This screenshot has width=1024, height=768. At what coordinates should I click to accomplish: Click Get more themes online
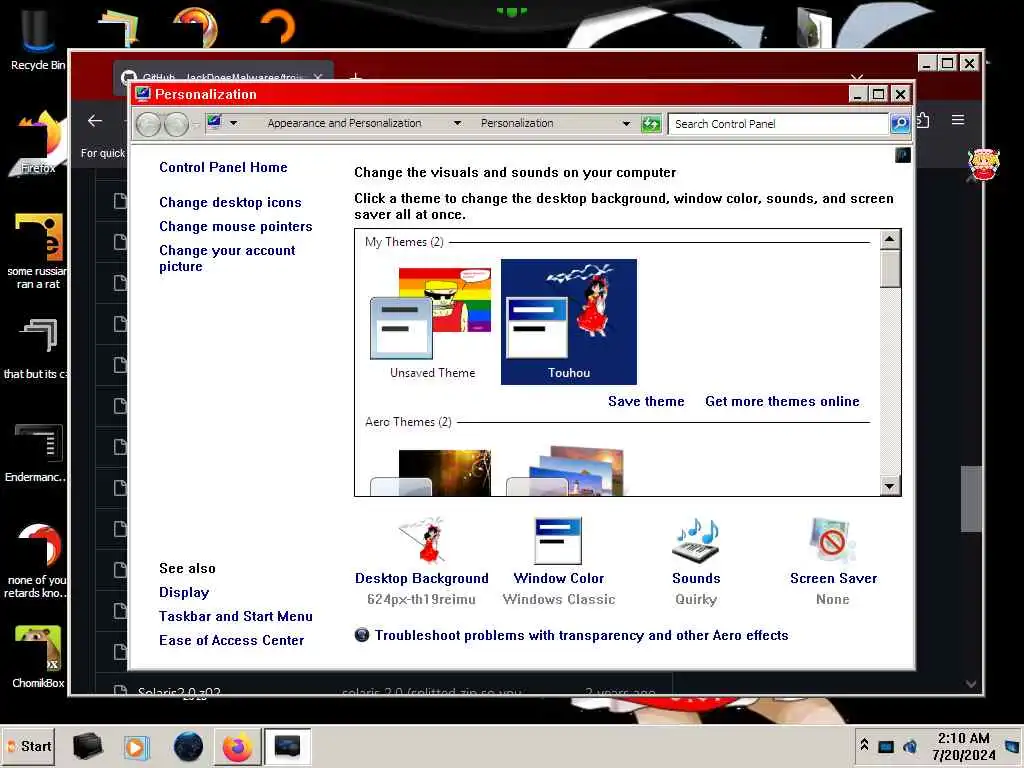pos(782,402)
